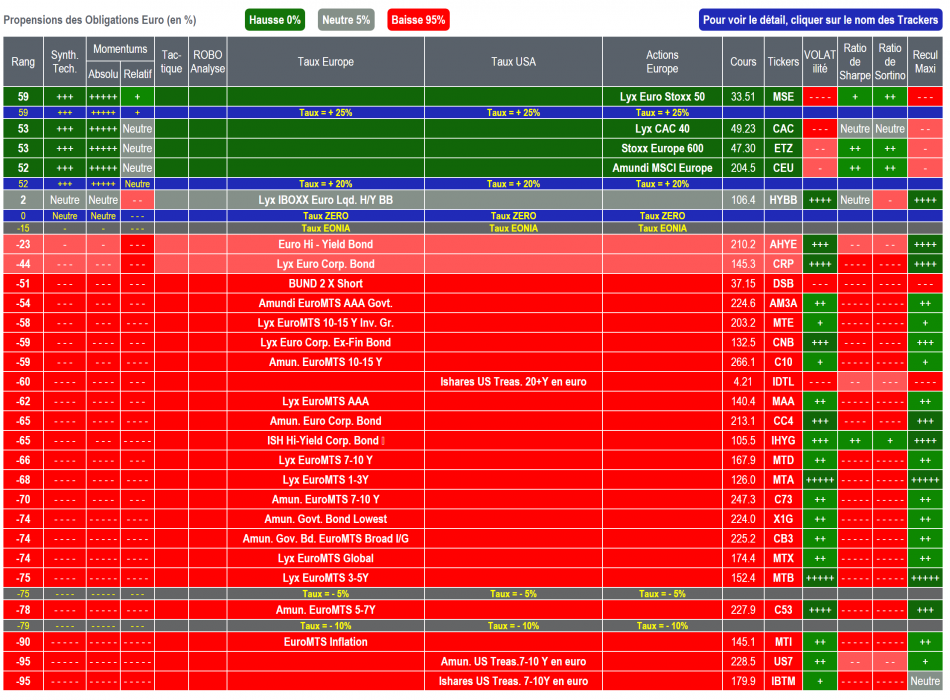Viewport: 950px width, 700px height.
Task: Click the Amun. Euro Corp. Bond name
Action: pos(326,421)
